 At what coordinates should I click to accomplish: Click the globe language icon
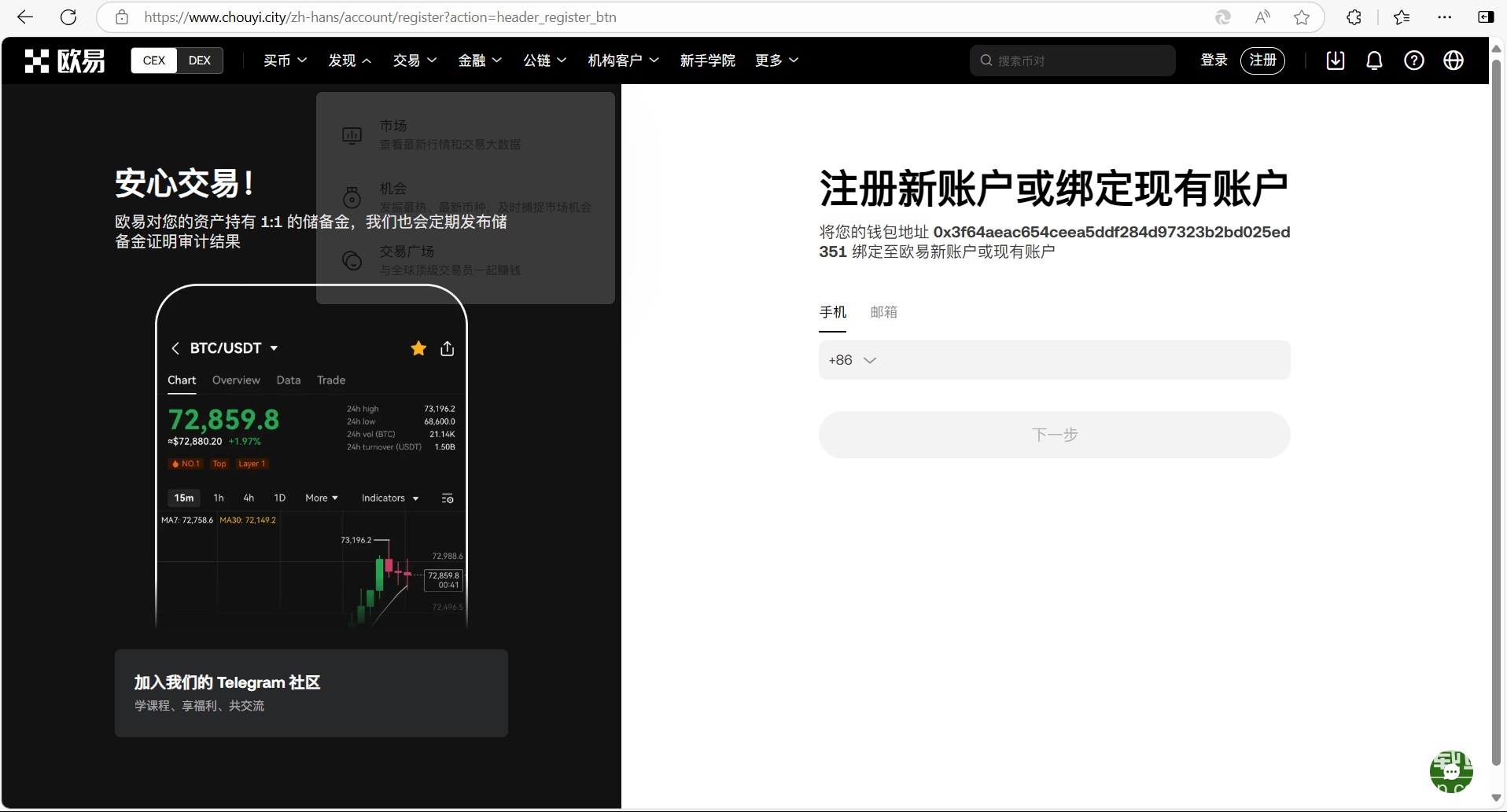1453,61
